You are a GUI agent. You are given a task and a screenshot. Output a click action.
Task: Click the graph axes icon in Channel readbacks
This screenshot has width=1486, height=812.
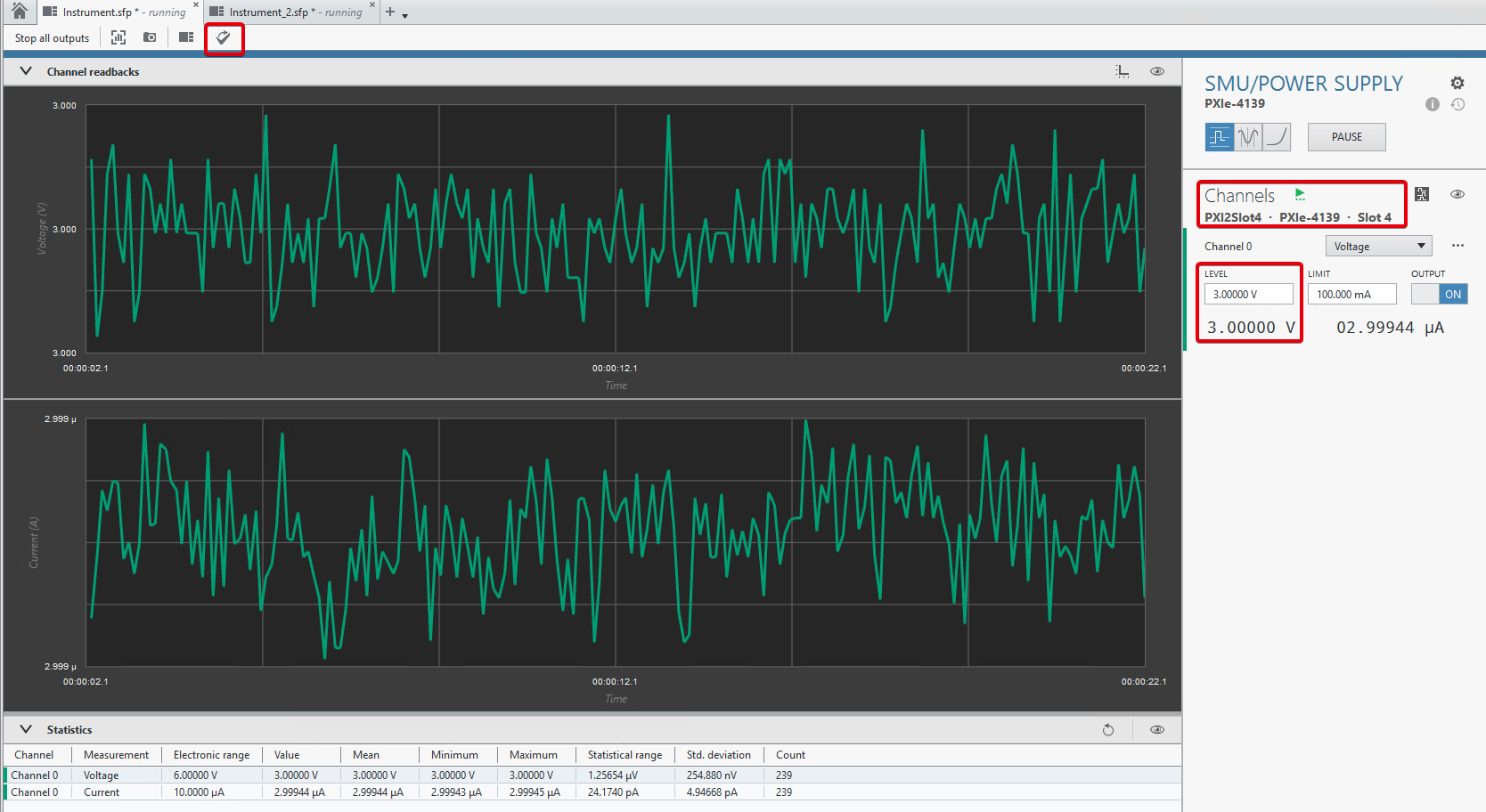tap(1123, 71)
